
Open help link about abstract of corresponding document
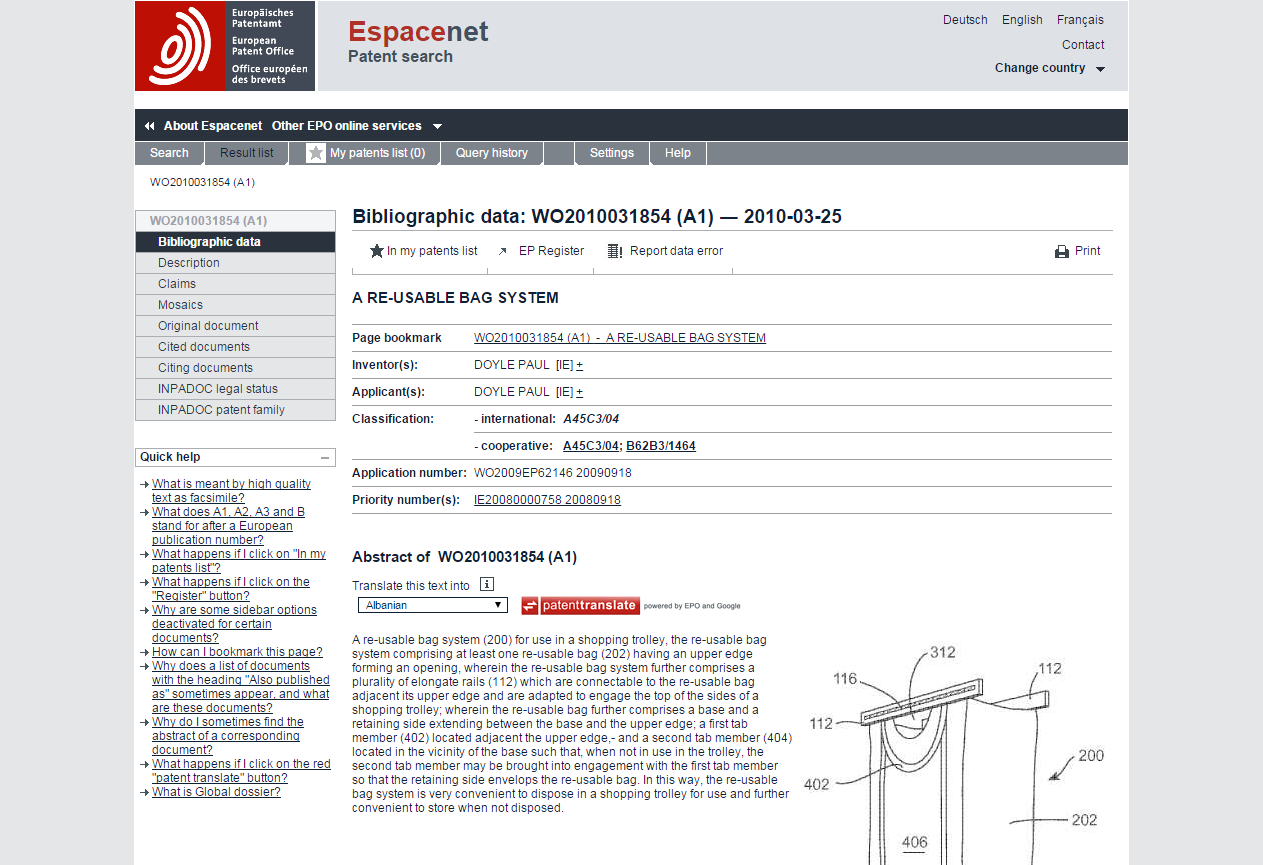(x=228, y=736)
